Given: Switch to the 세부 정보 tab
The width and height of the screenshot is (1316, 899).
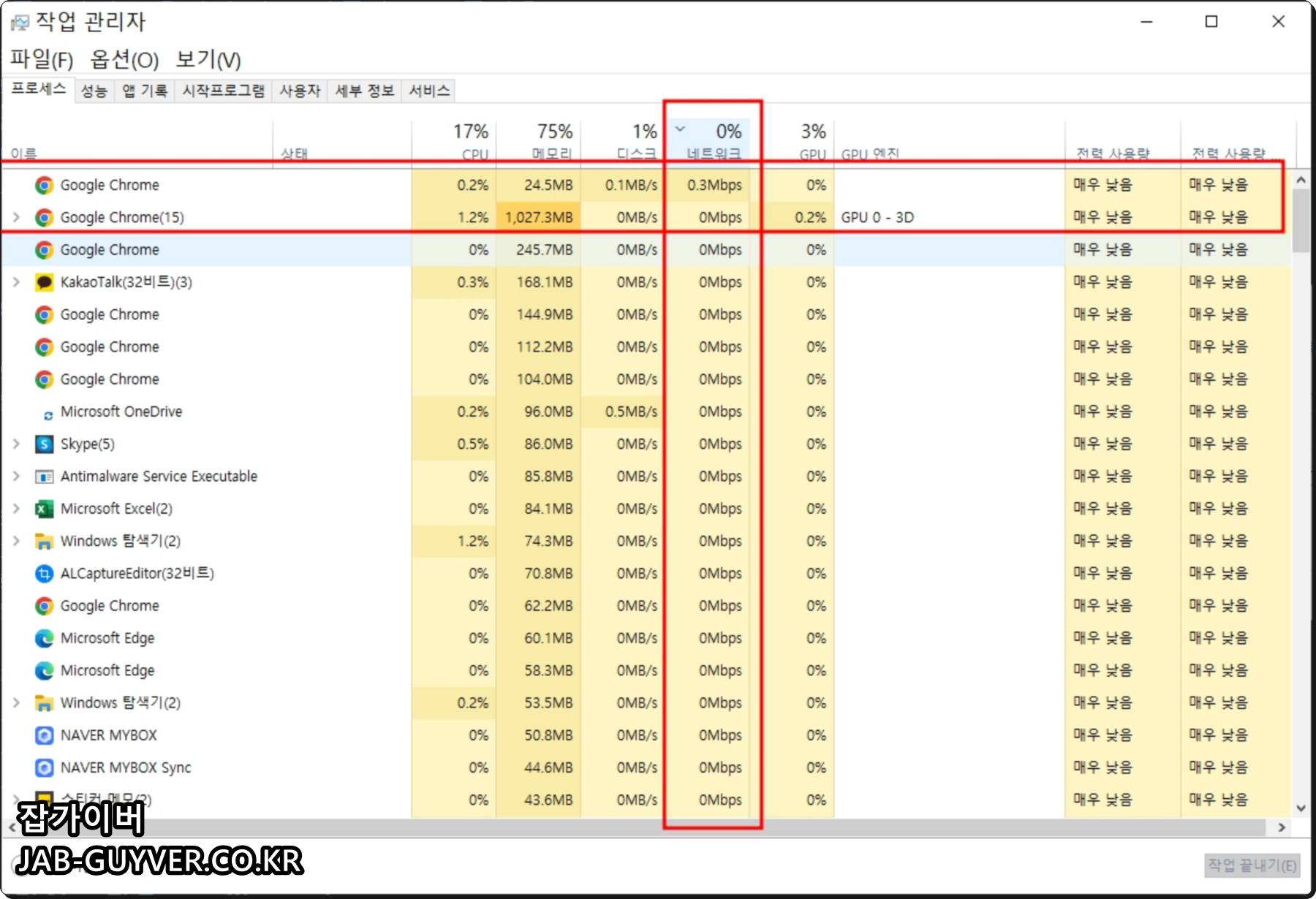Looking at the screenshot, I should tap(364, 91).
